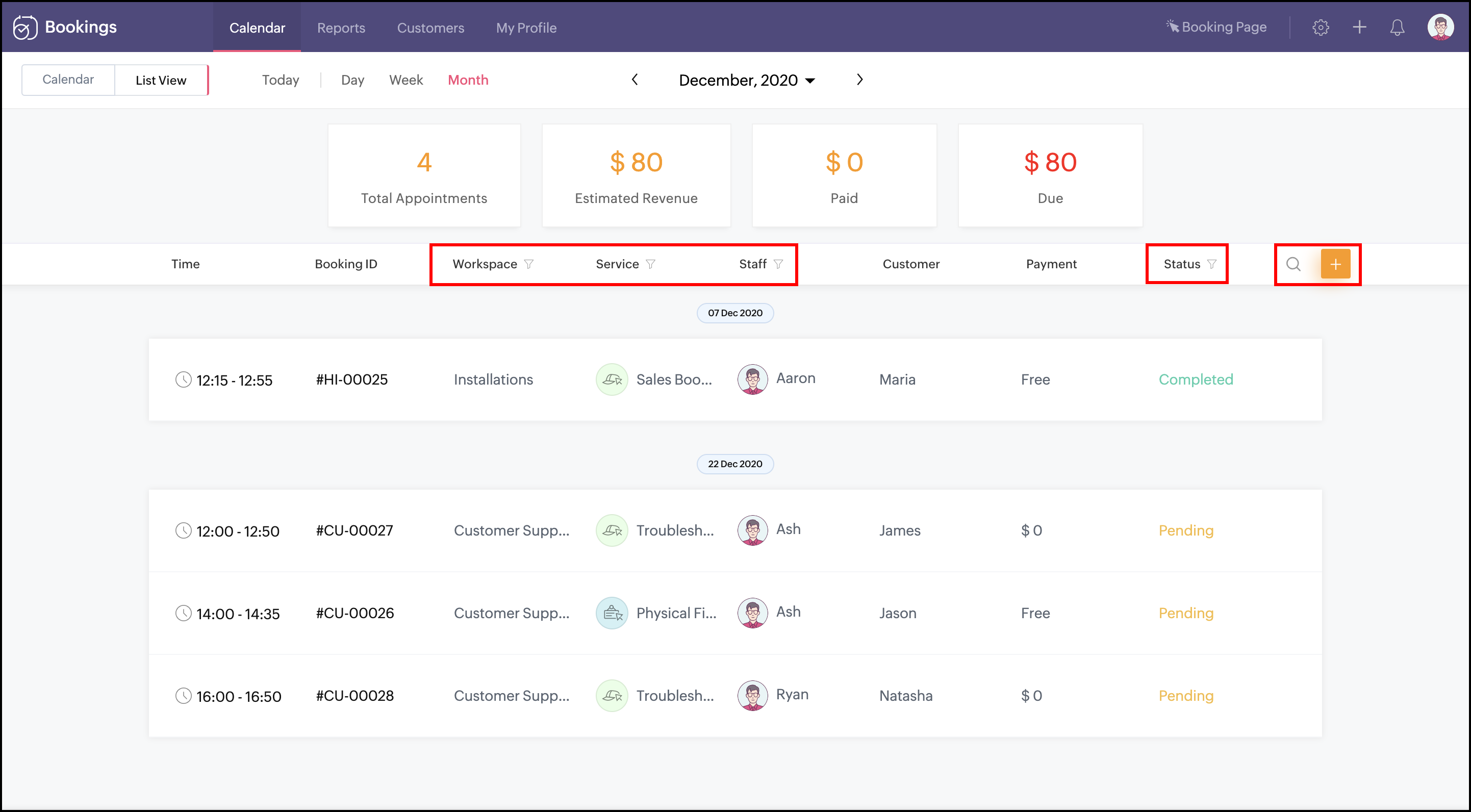Open the Booking Page link

[x=1216, y=28]
